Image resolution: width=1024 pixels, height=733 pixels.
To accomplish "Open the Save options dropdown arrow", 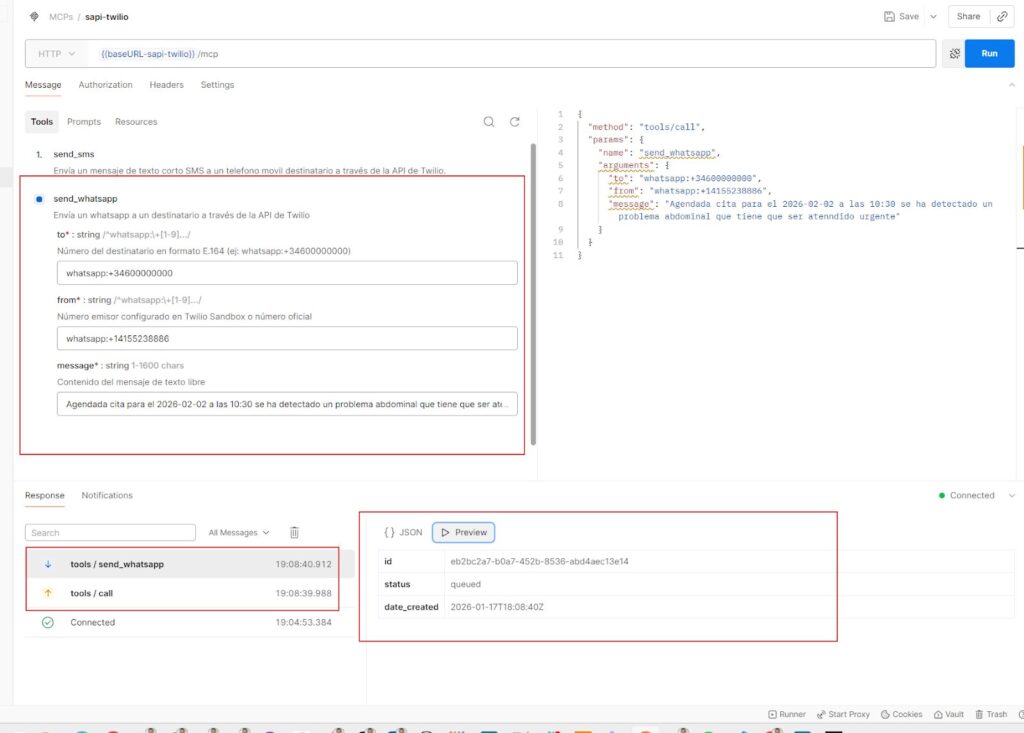I will [x=933, y=16].
